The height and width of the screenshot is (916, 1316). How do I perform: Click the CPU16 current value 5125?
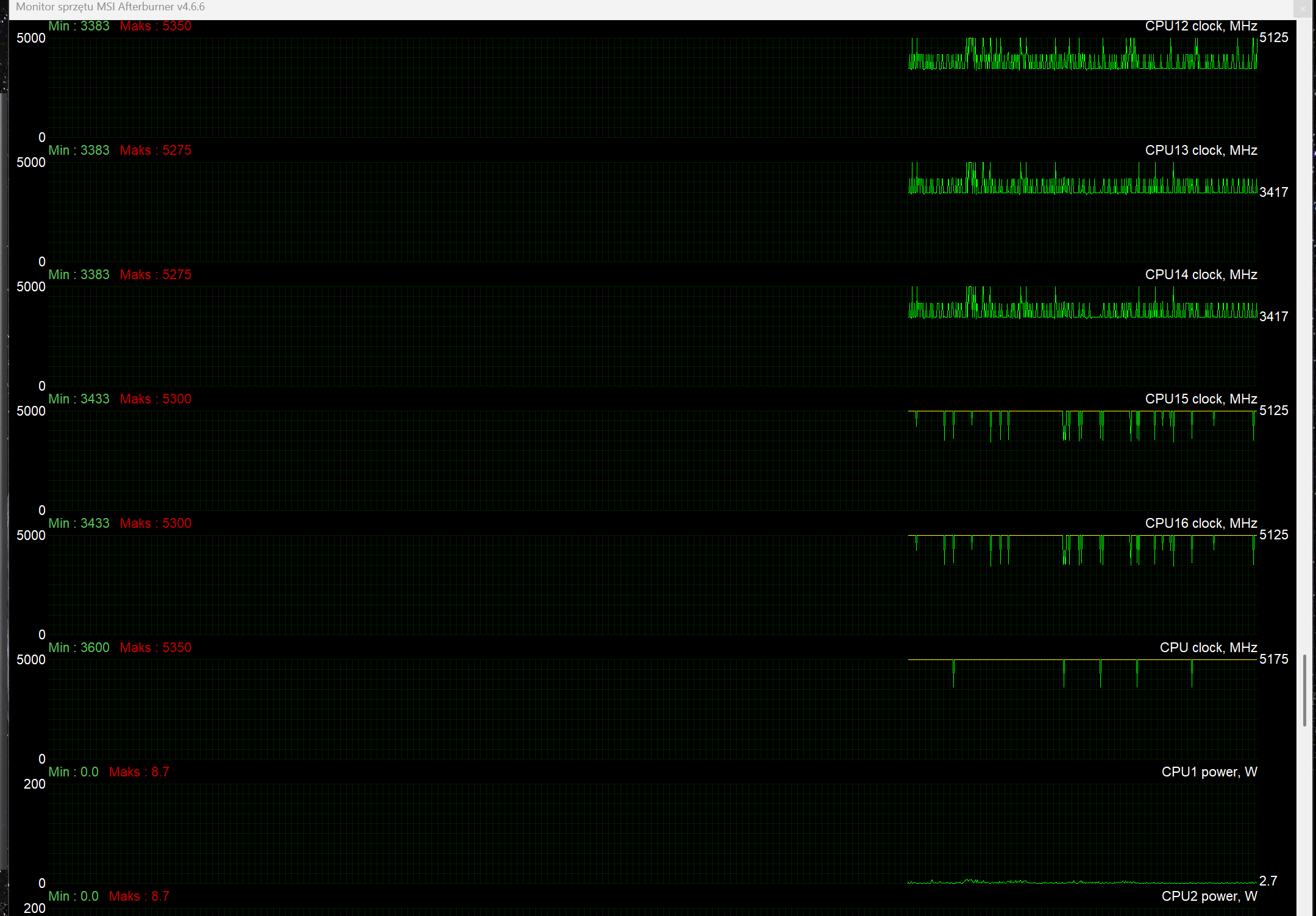(1273, 535)
